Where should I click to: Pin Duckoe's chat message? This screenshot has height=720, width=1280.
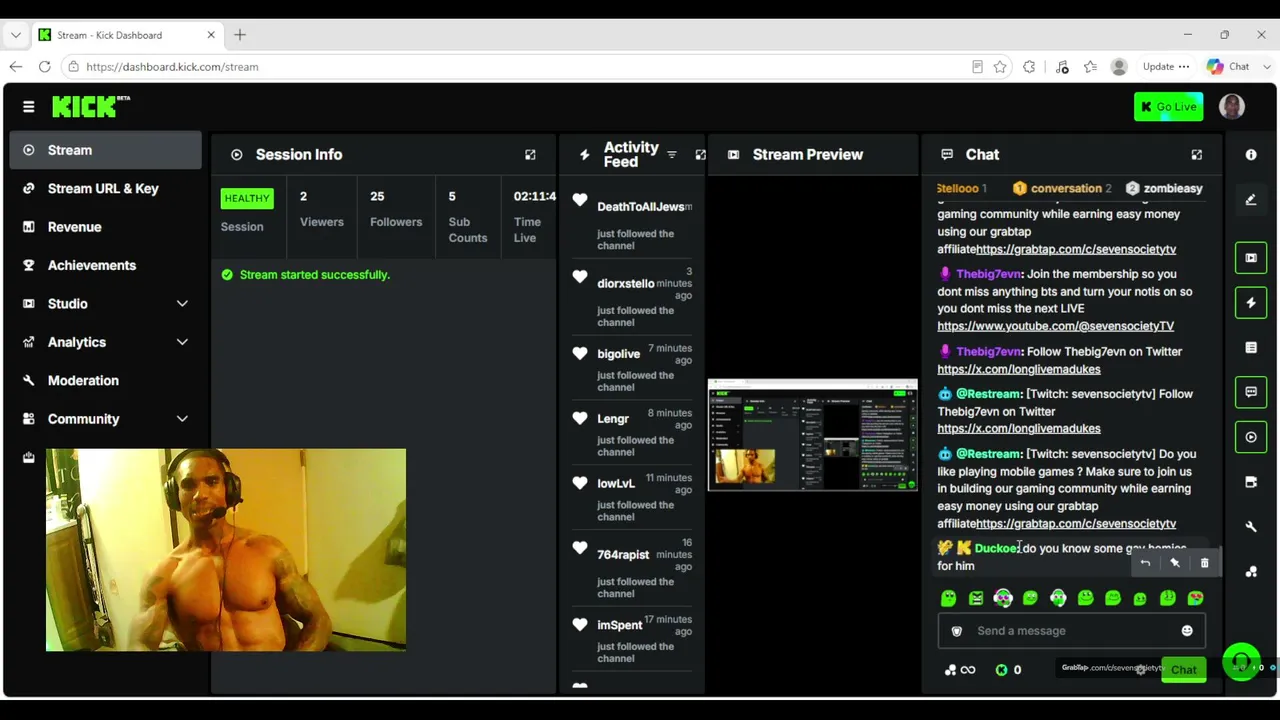point(1175,563)
